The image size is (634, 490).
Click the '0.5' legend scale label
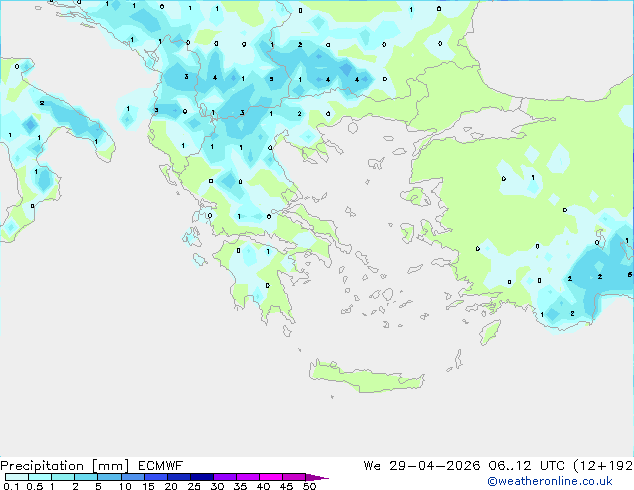pos(35,486)
